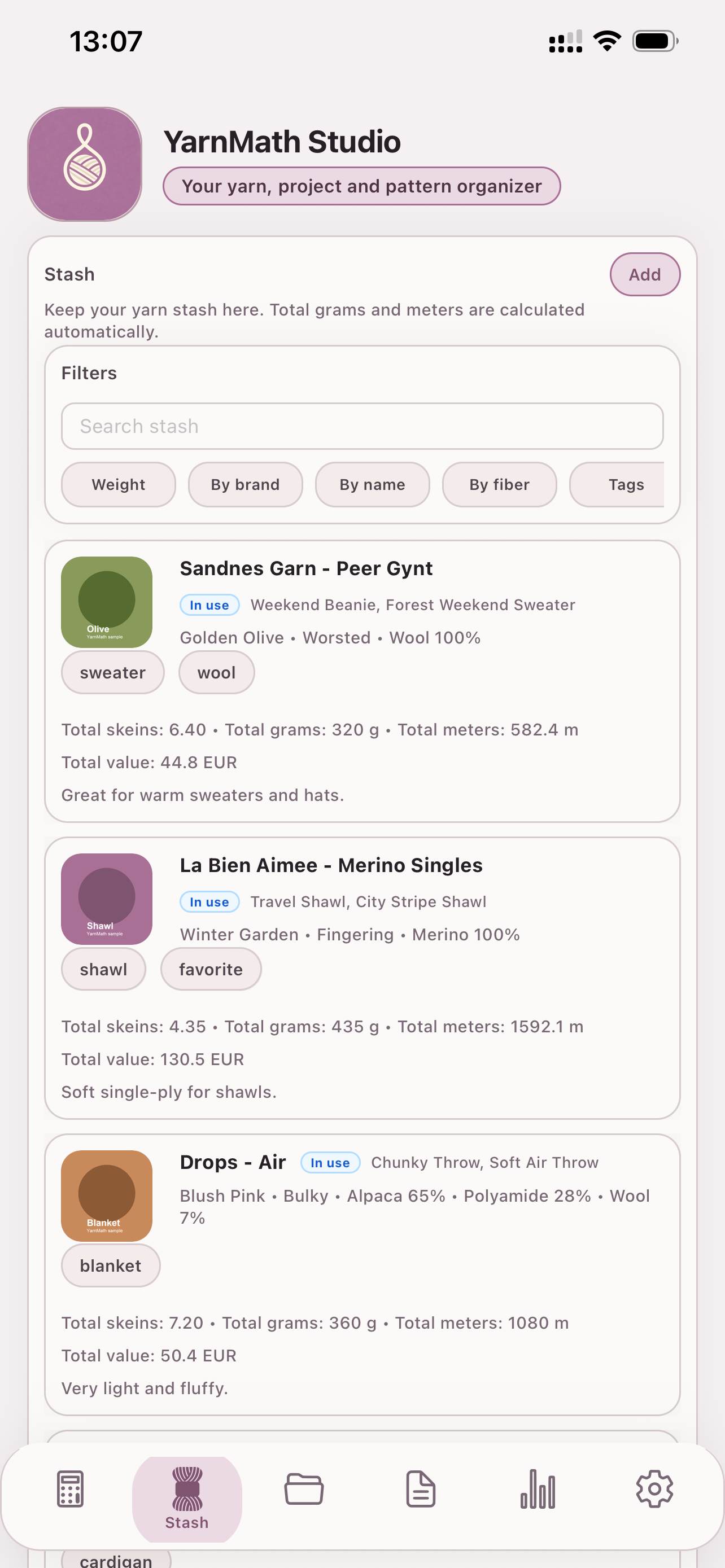
Task: Open the 'By fiber' filter dropdown
Action: pos(499,484)
